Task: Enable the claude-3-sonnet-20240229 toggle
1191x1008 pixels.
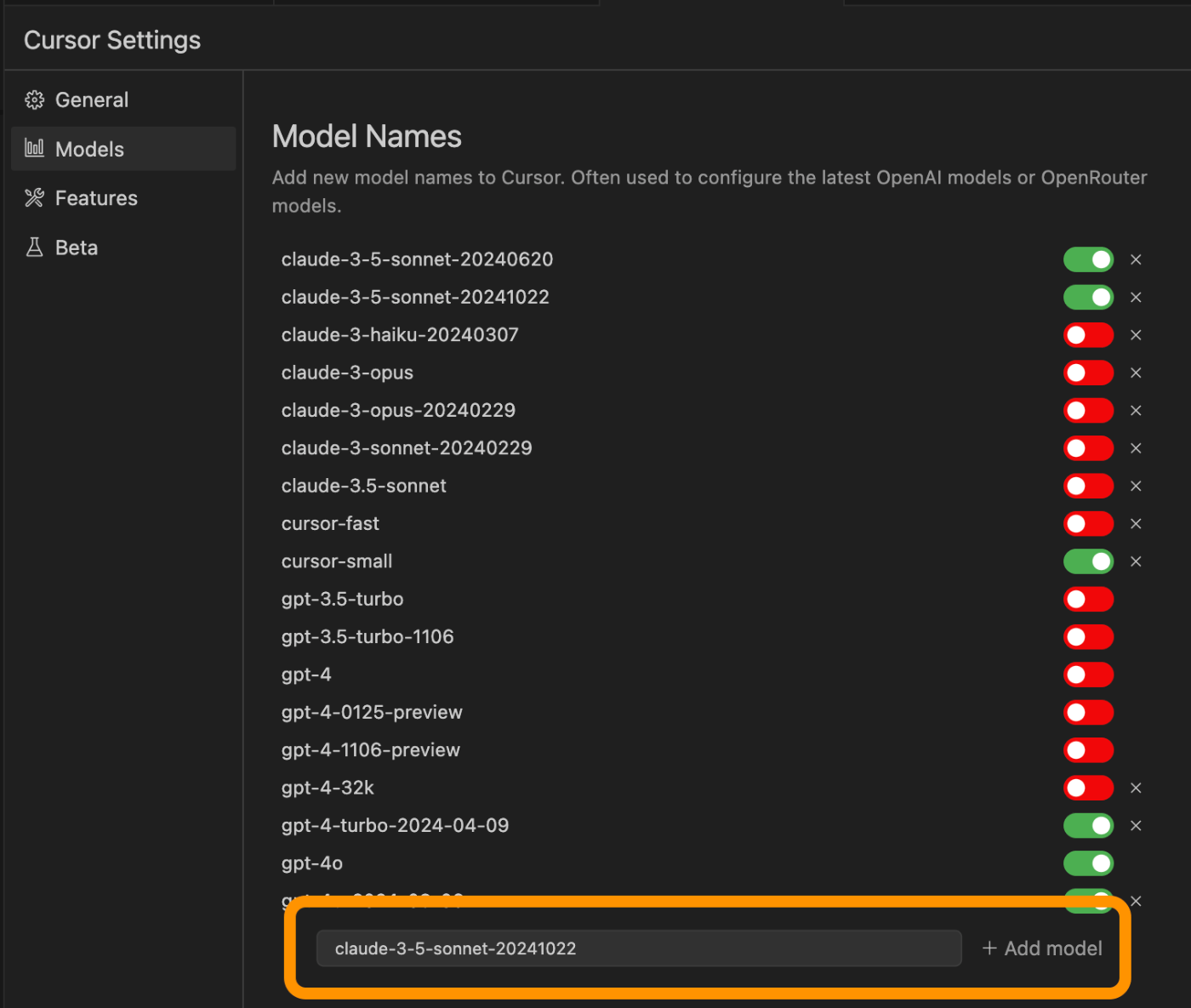Action: point(1088,448)
